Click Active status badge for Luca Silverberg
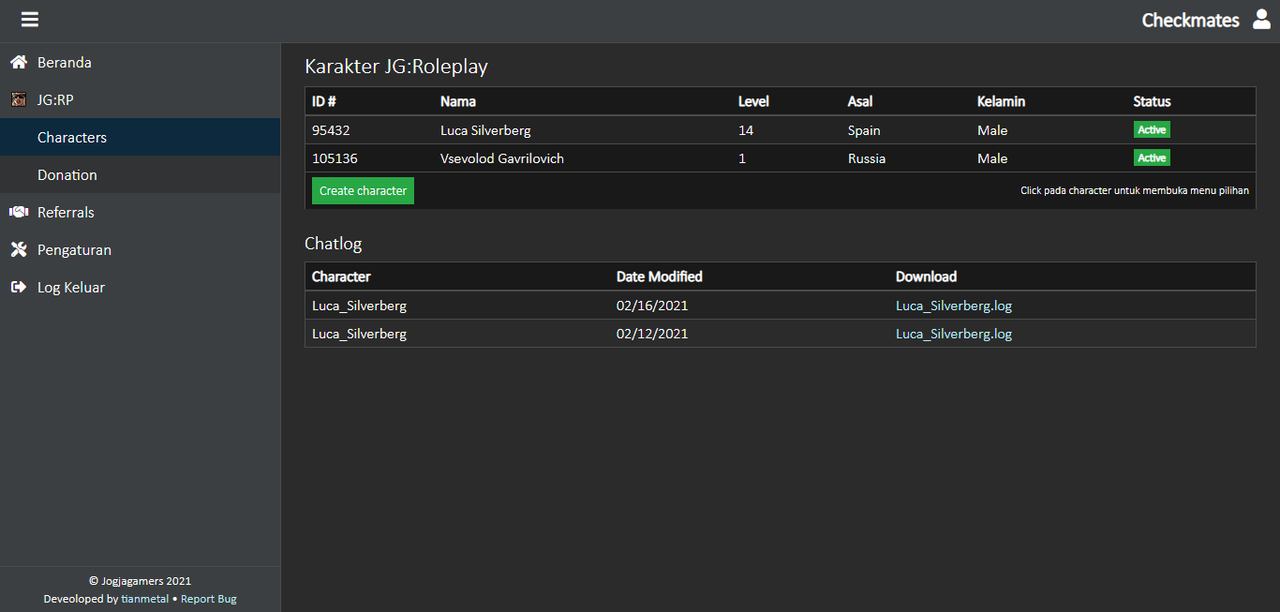 point(1151,130)
